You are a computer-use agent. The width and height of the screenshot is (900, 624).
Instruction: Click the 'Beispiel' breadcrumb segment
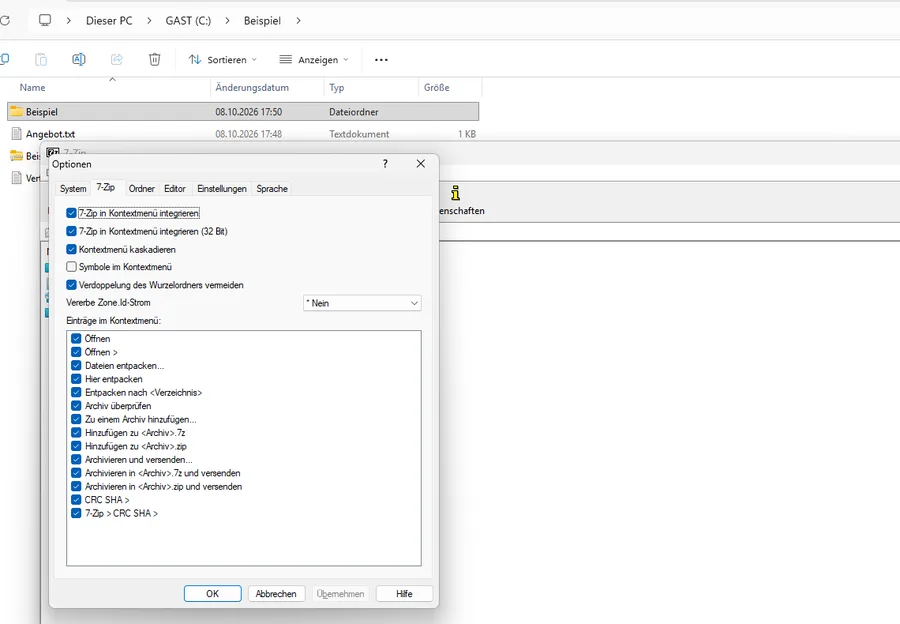tap(262, 21)
